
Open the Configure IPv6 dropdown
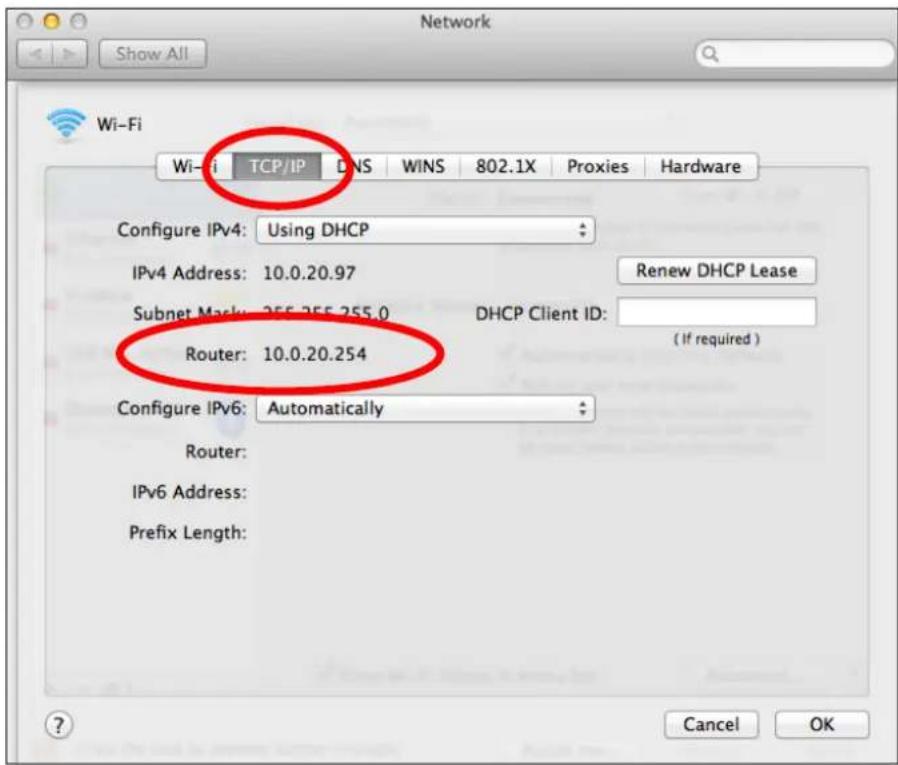click(x=425, y=408)
